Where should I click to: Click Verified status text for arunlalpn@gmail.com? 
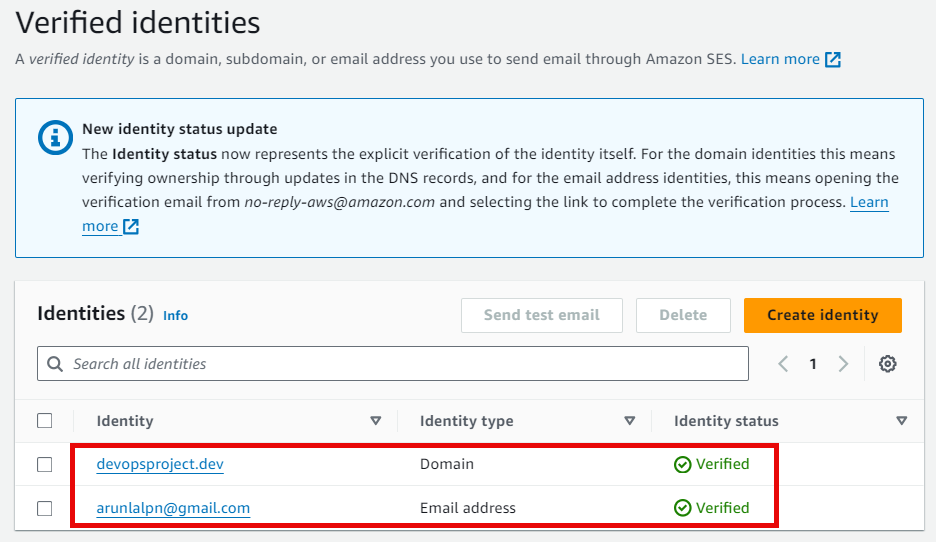coord(722,508)
